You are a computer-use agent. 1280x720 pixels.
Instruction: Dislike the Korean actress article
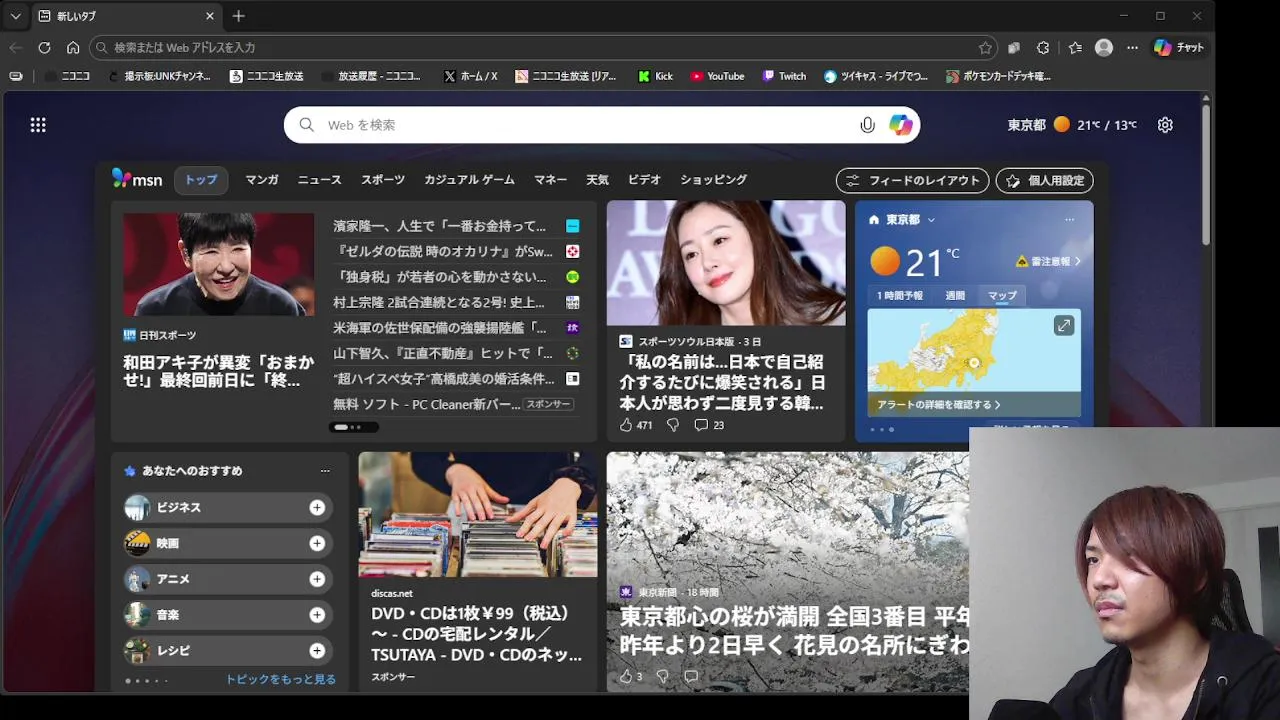click(673, 425)
